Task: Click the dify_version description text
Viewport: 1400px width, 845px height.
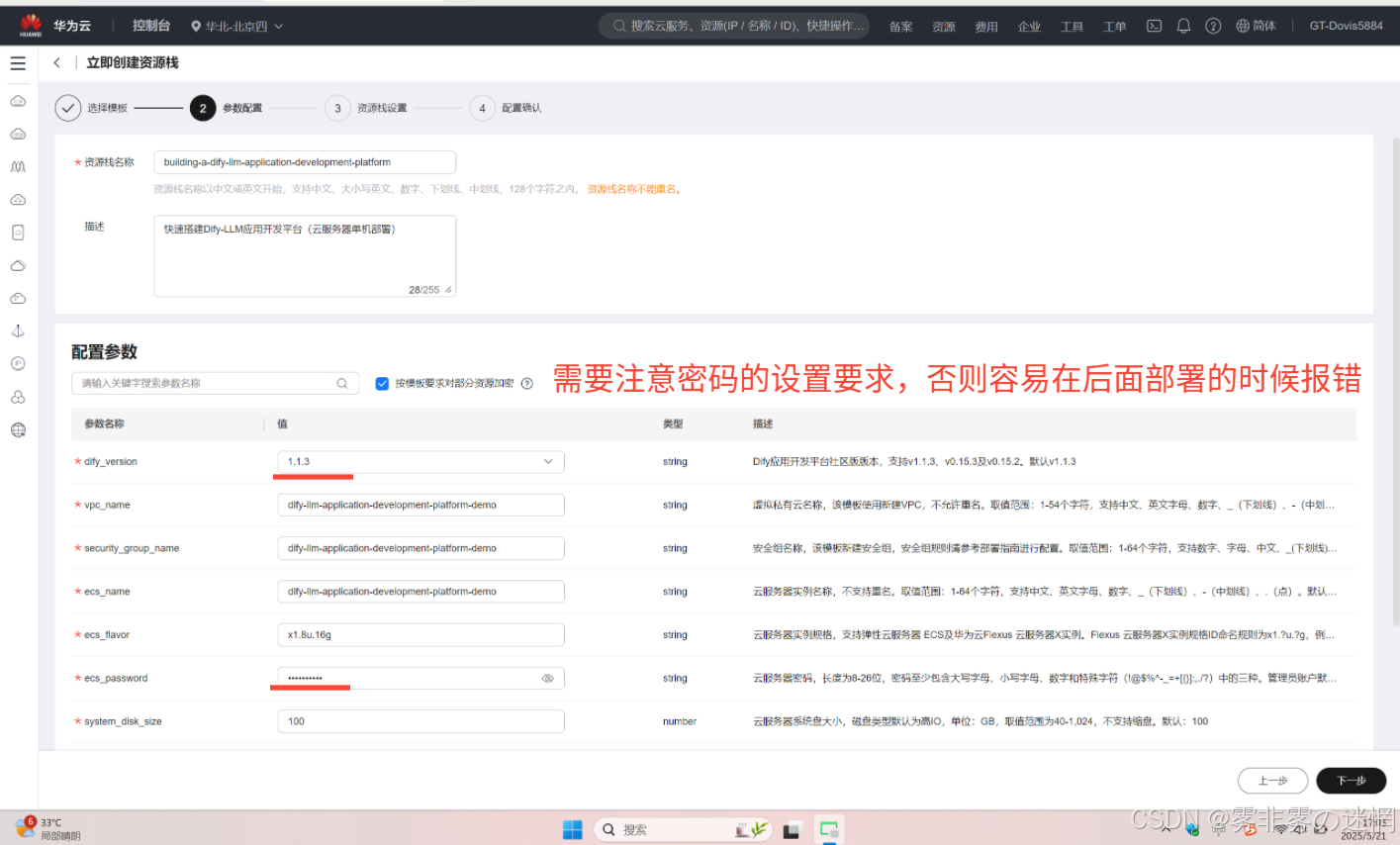Action: 914,461
